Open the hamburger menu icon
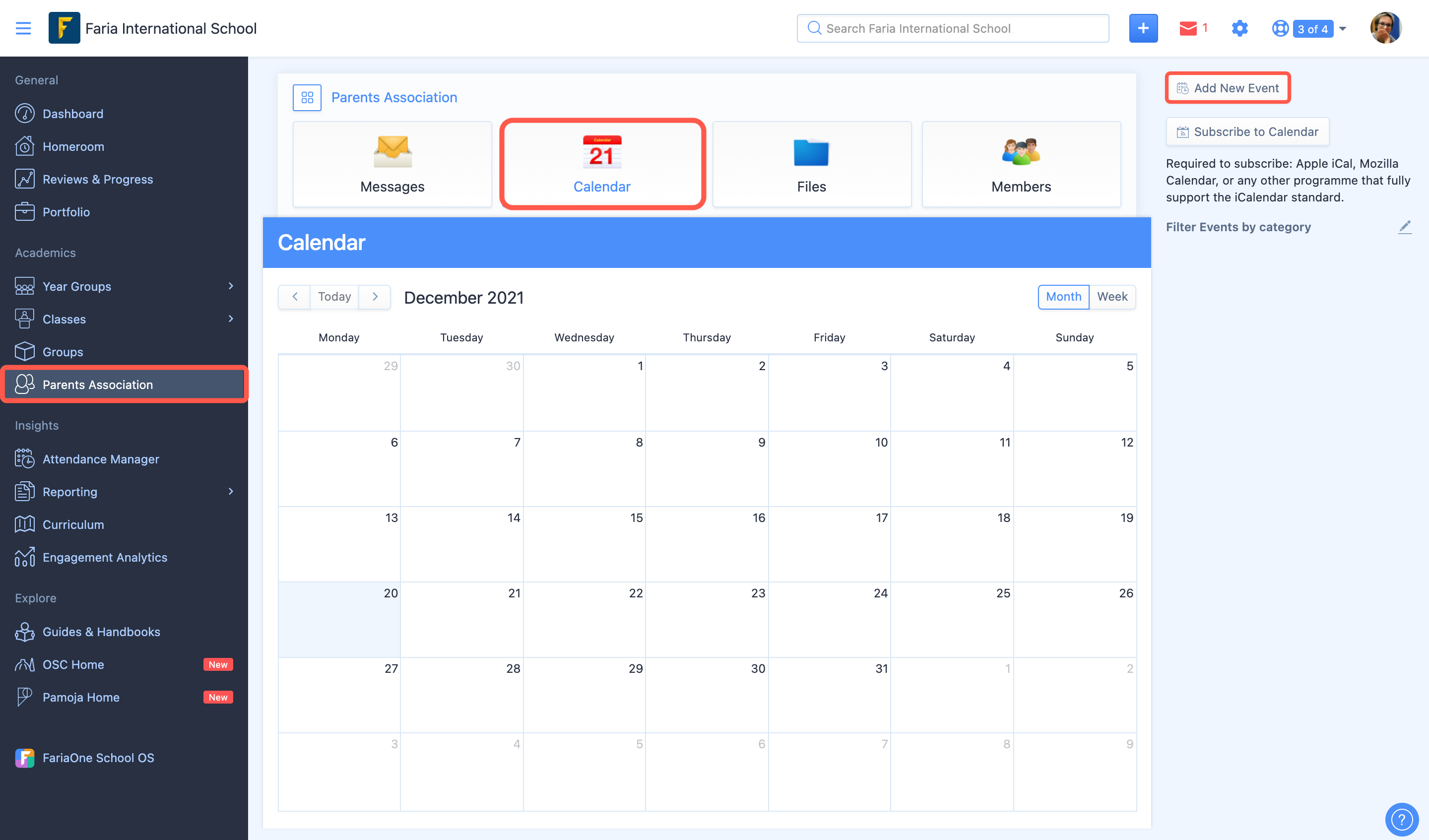 23,28
